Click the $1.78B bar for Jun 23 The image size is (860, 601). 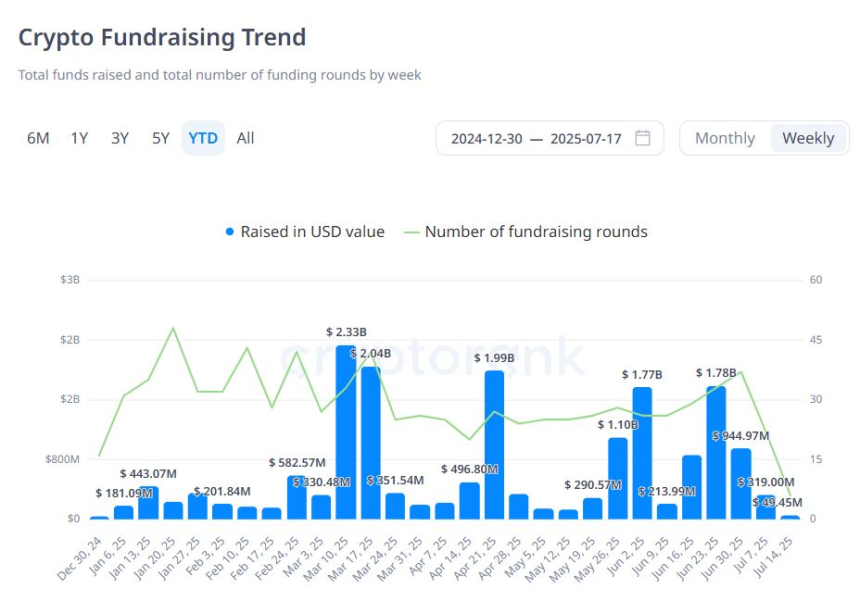tap(716, 452)
